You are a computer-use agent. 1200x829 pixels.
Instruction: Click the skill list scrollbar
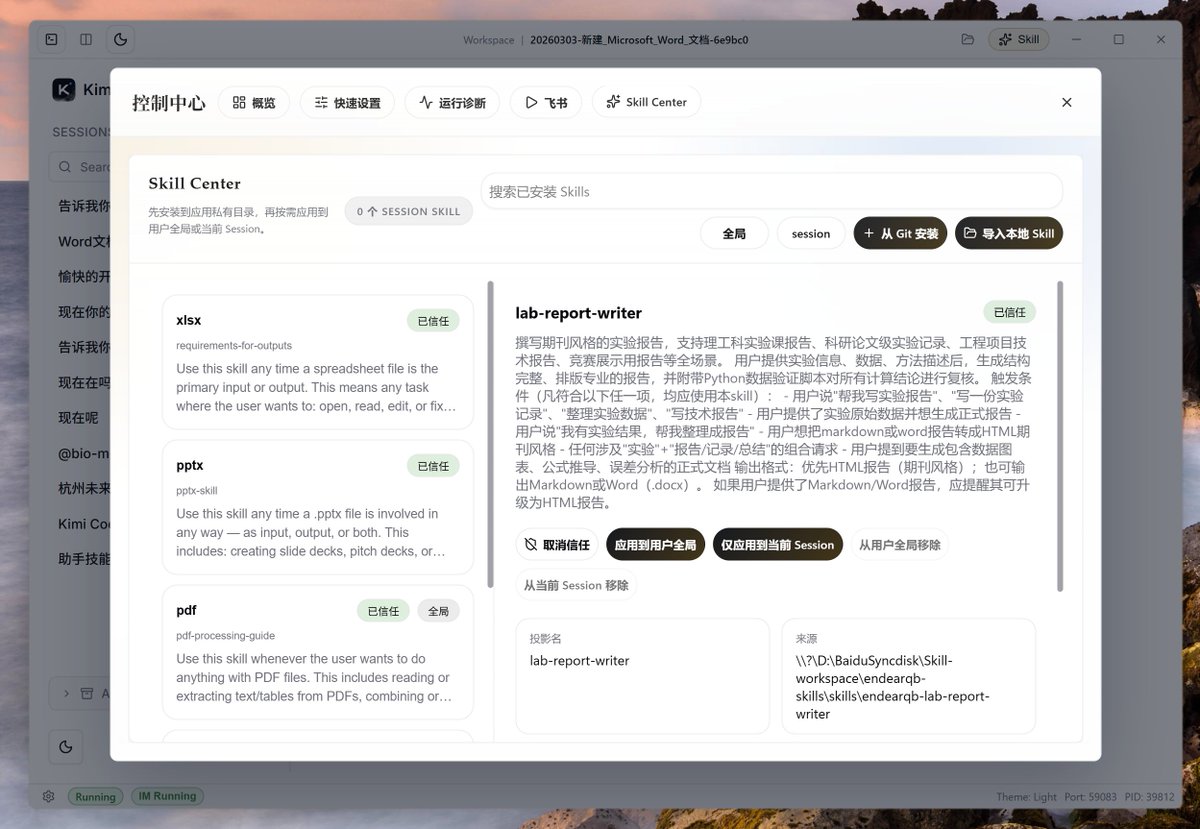(x=490, y=435)
